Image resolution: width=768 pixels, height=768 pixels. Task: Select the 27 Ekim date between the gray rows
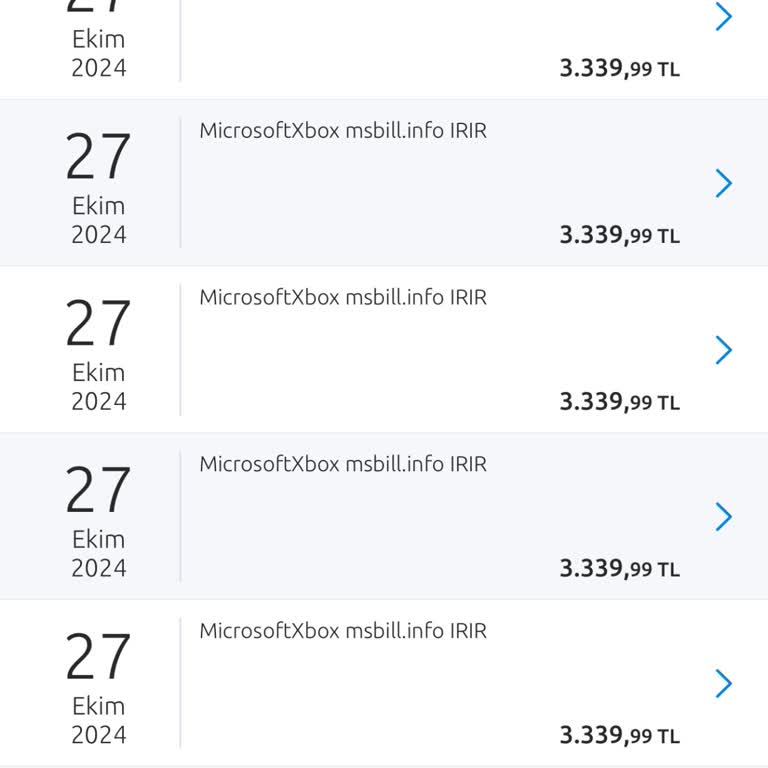point(98,340)
